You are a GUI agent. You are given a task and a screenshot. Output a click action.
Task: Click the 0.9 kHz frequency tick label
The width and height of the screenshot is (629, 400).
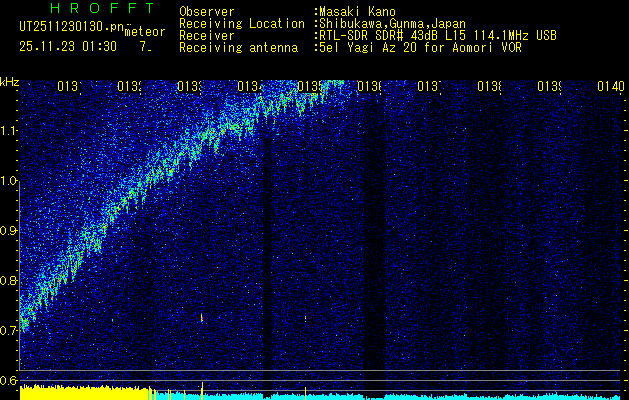[x=10, y=231]
